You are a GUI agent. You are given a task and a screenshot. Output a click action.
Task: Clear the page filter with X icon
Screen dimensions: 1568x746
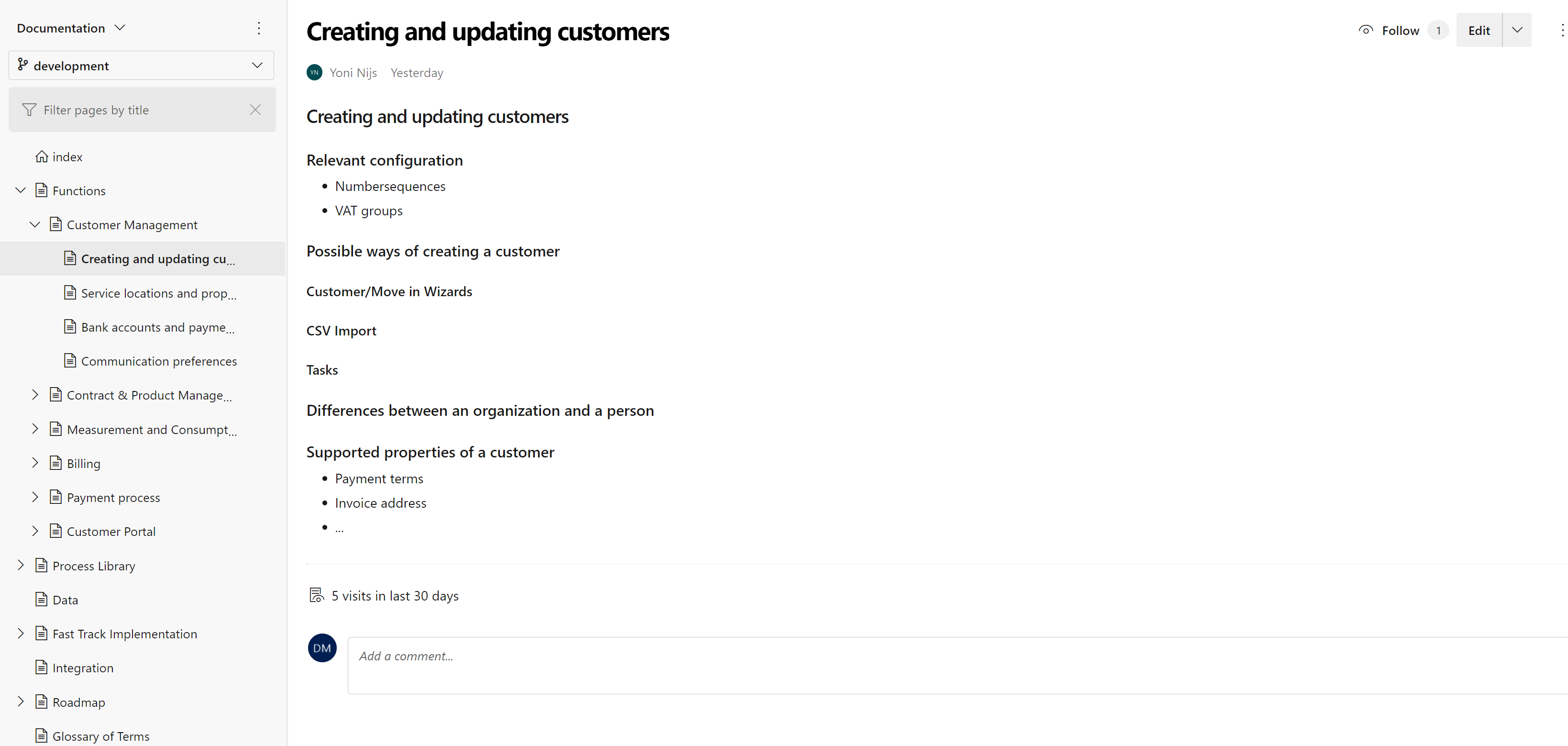(255, 110)
